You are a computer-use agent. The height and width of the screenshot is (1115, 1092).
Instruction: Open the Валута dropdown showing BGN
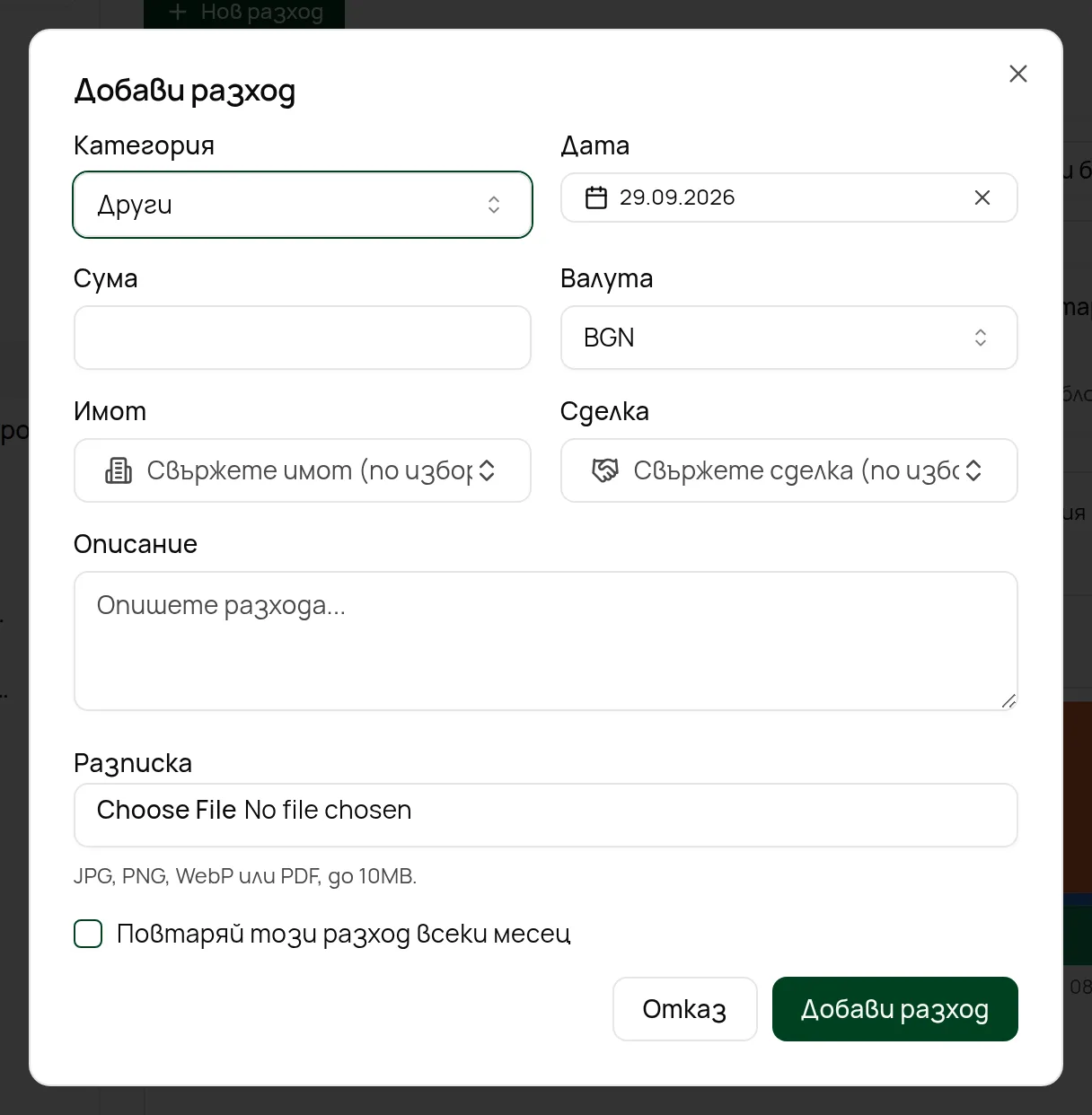(789, 338)
